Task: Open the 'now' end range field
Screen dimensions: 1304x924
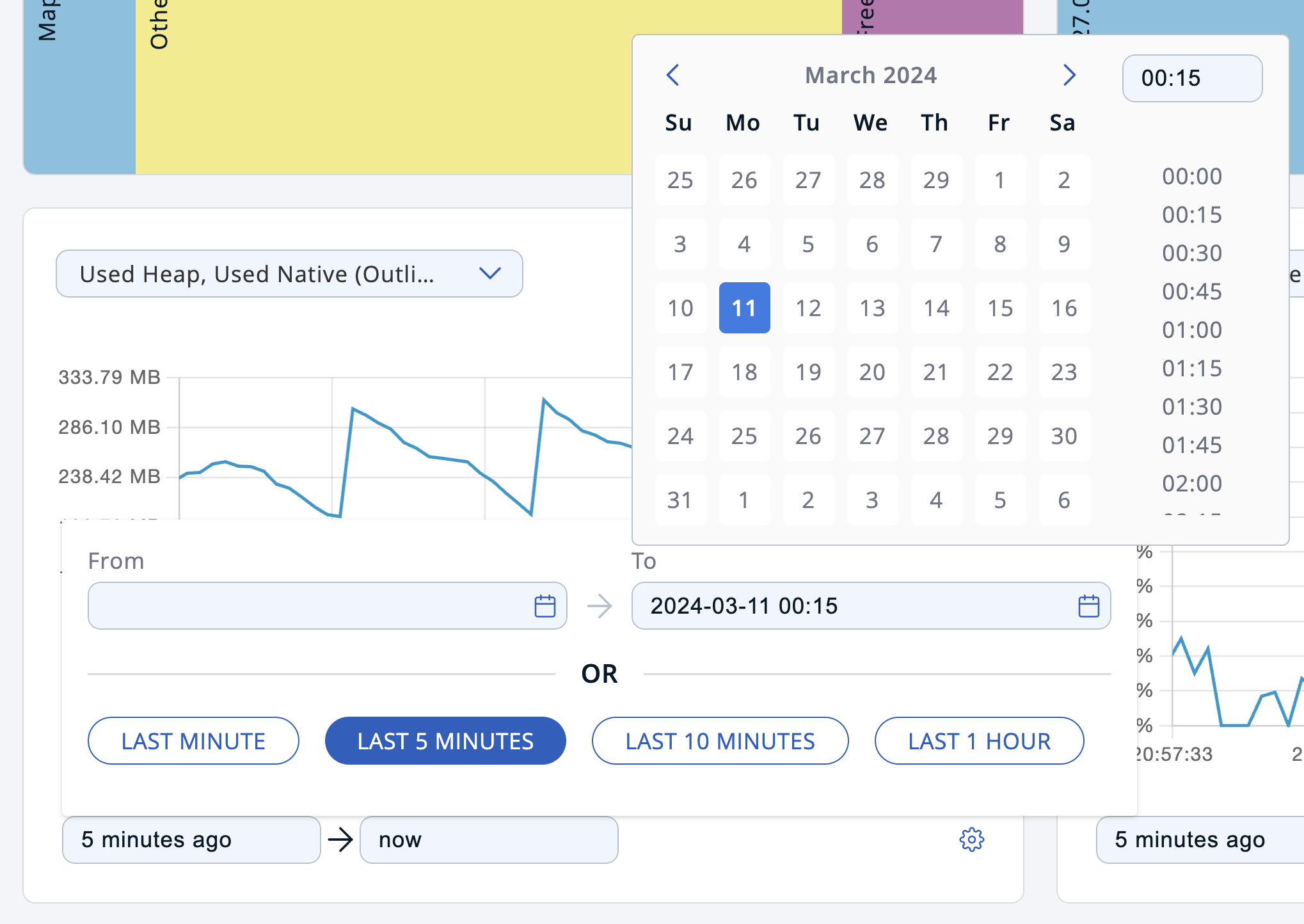Action: point(489,840)
